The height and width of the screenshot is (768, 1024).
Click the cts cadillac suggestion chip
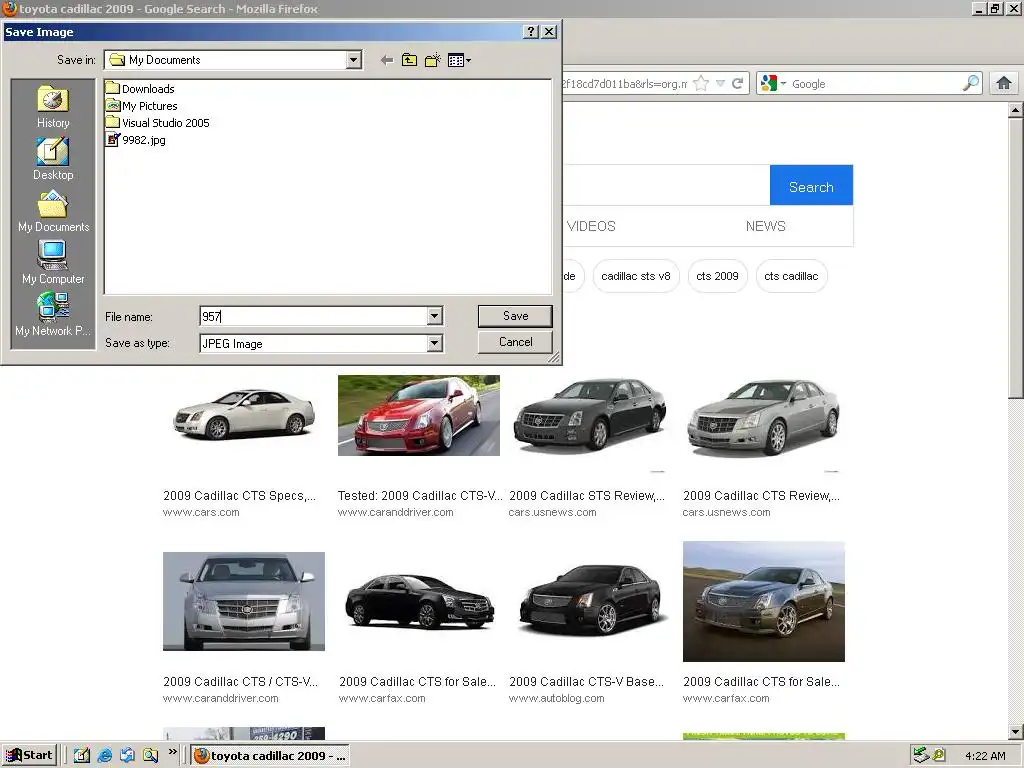click(x=791, y=276)
